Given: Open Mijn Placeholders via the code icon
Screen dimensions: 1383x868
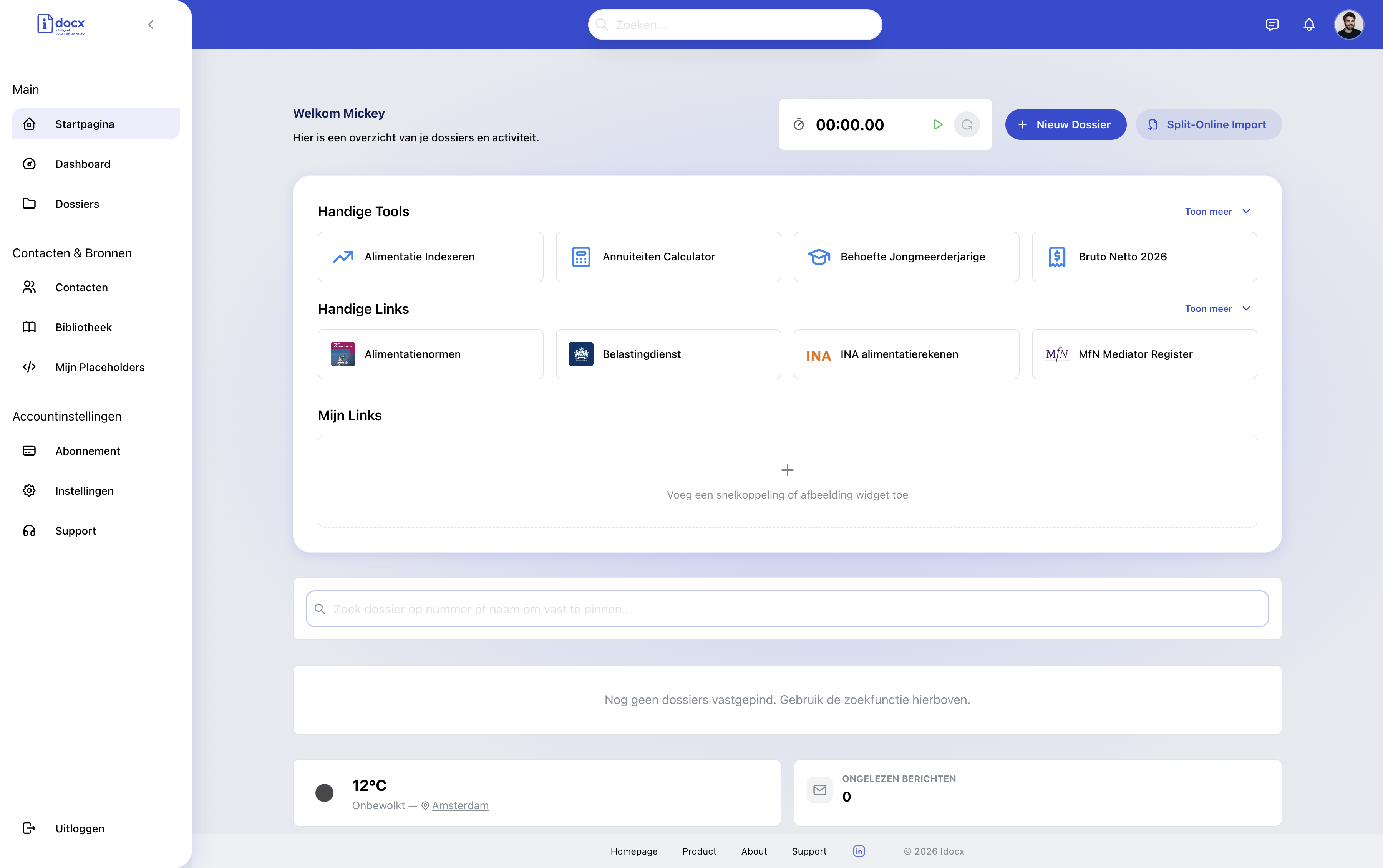Looking at the screenshot, I should click(29, 367).
